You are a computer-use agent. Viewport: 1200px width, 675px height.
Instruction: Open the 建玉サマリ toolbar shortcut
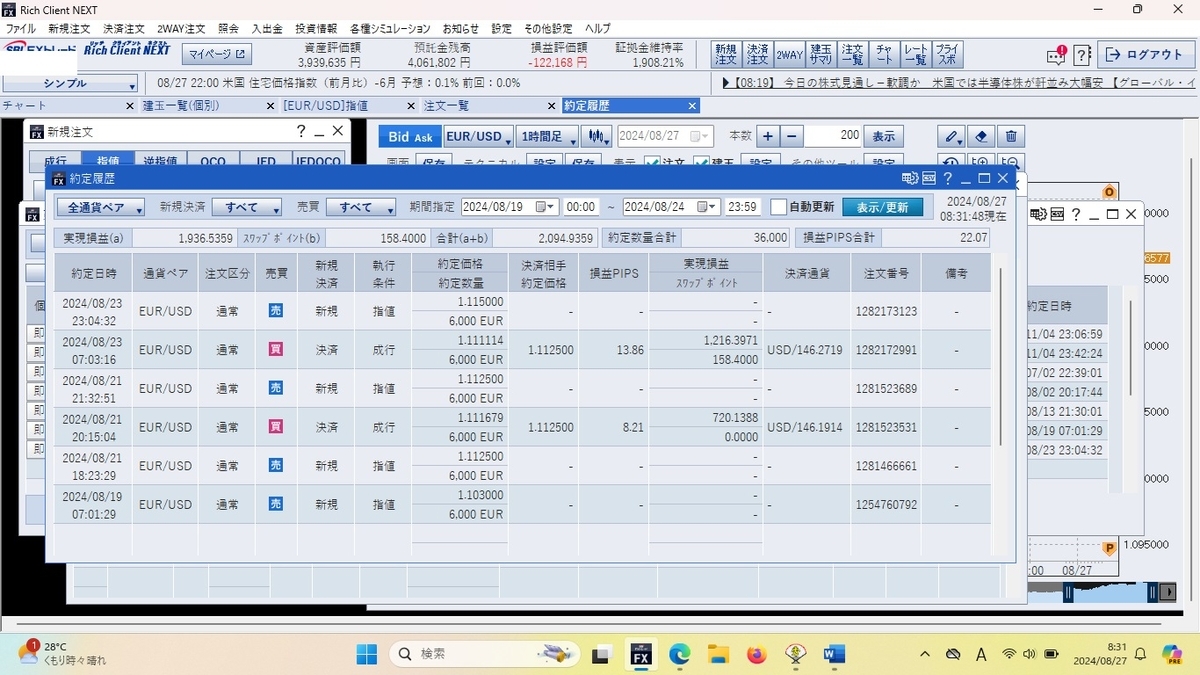tap(821, 54)
